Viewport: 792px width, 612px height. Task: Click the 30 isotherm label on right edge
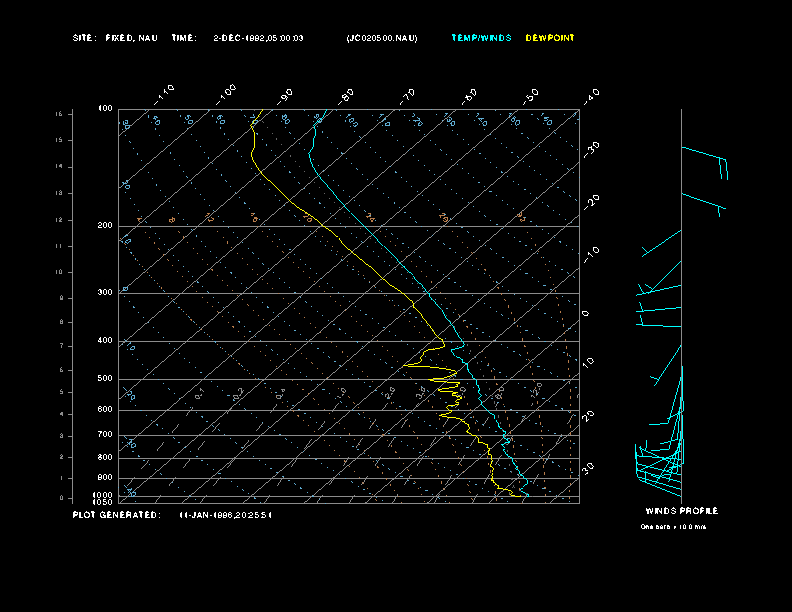(588, 468)
